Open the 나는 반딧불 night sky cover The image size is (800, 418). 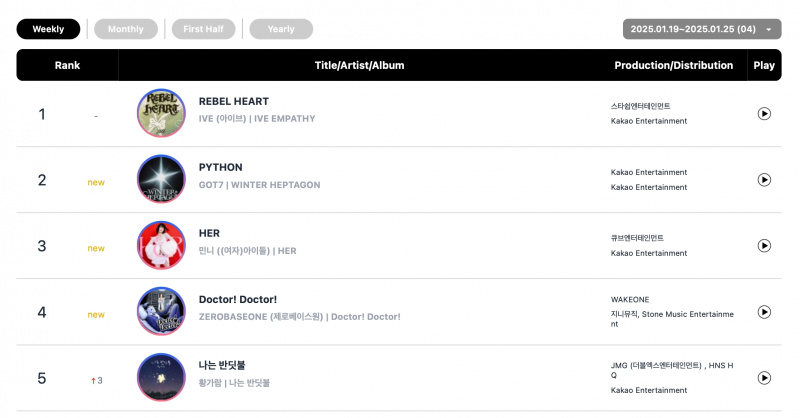tap(161, 378)
